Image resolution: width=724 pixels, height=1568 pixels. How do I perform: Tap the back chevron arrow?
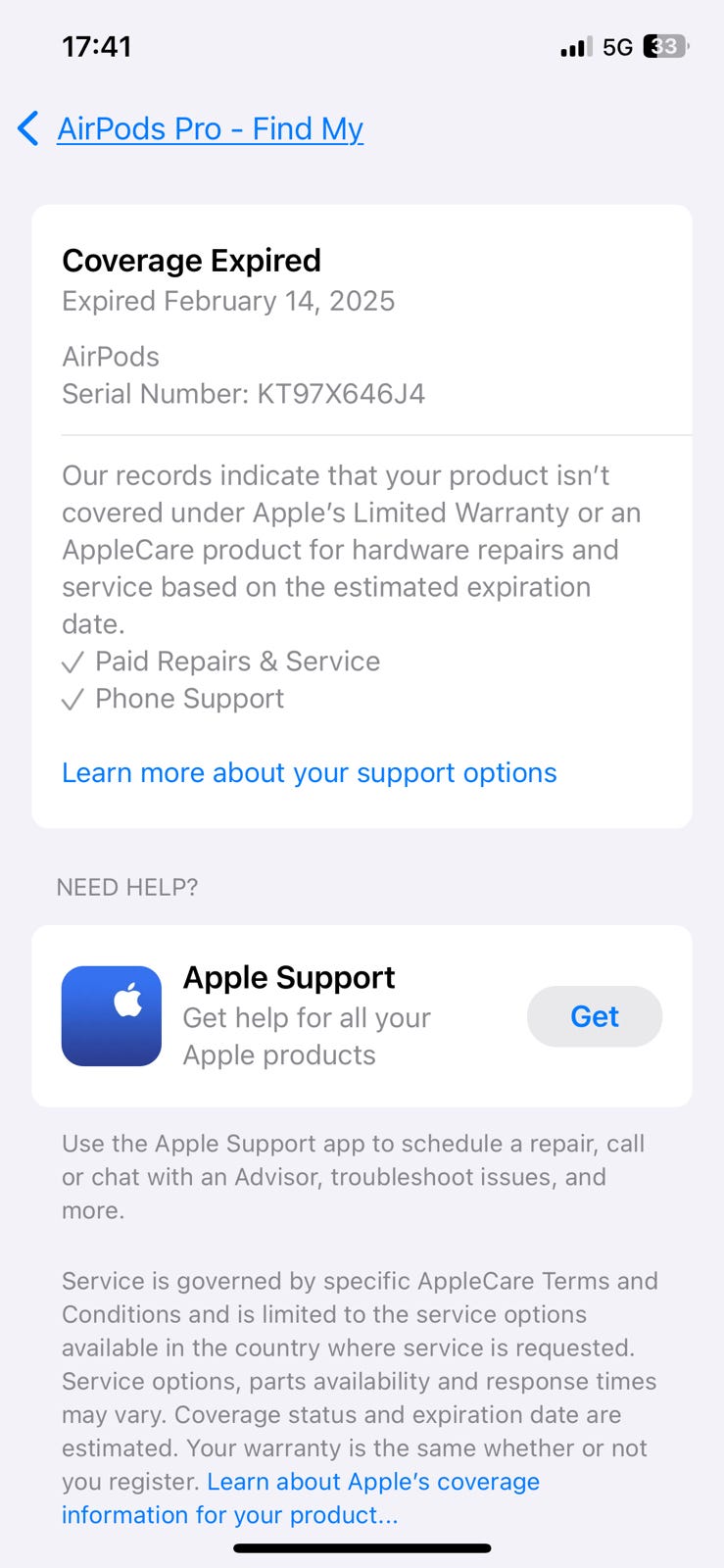28,128
